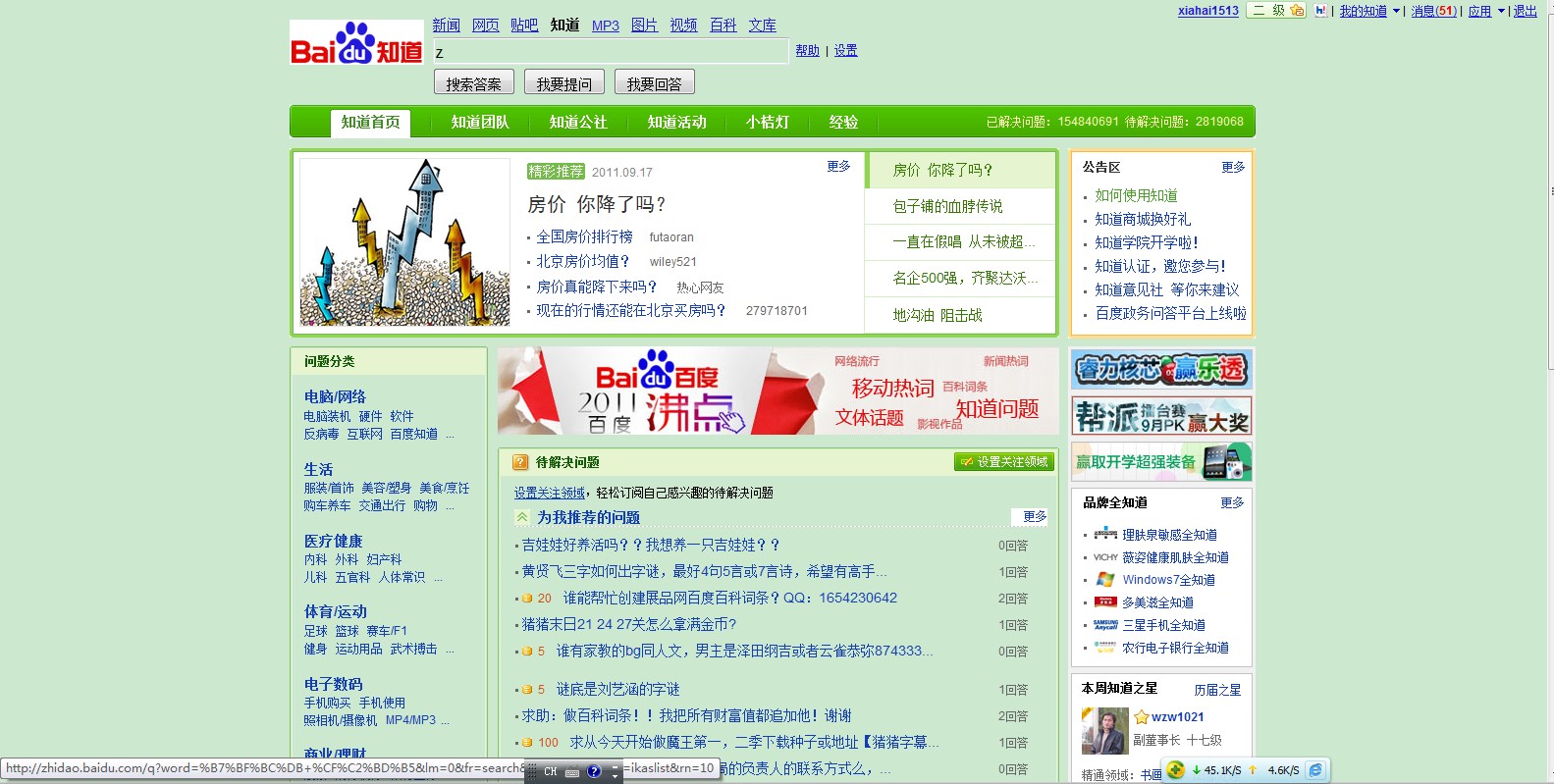This screenshot has height=784, width=1554.
Task: Click the 帮助 help link
Action: 807,51
